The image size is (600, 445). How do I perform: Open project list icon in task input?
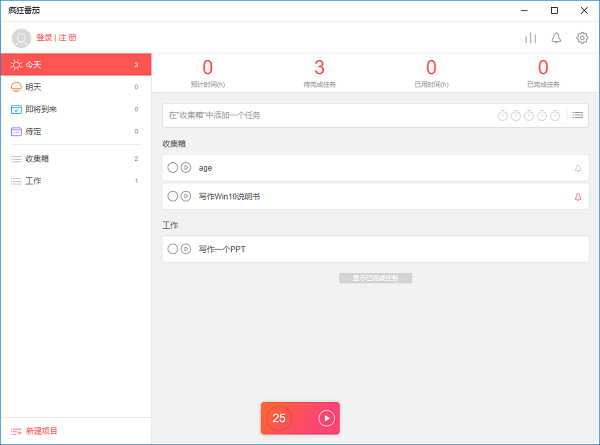(577, 115)
